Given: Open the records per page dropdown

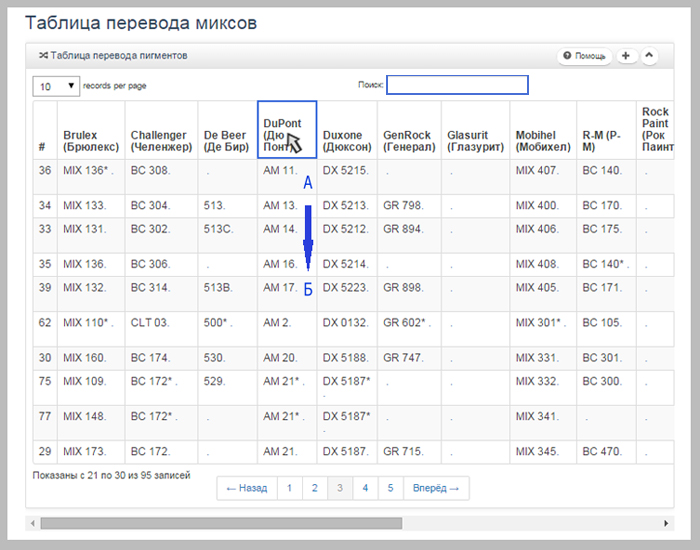Looking at the screenshot, I should tap(56, 86).
